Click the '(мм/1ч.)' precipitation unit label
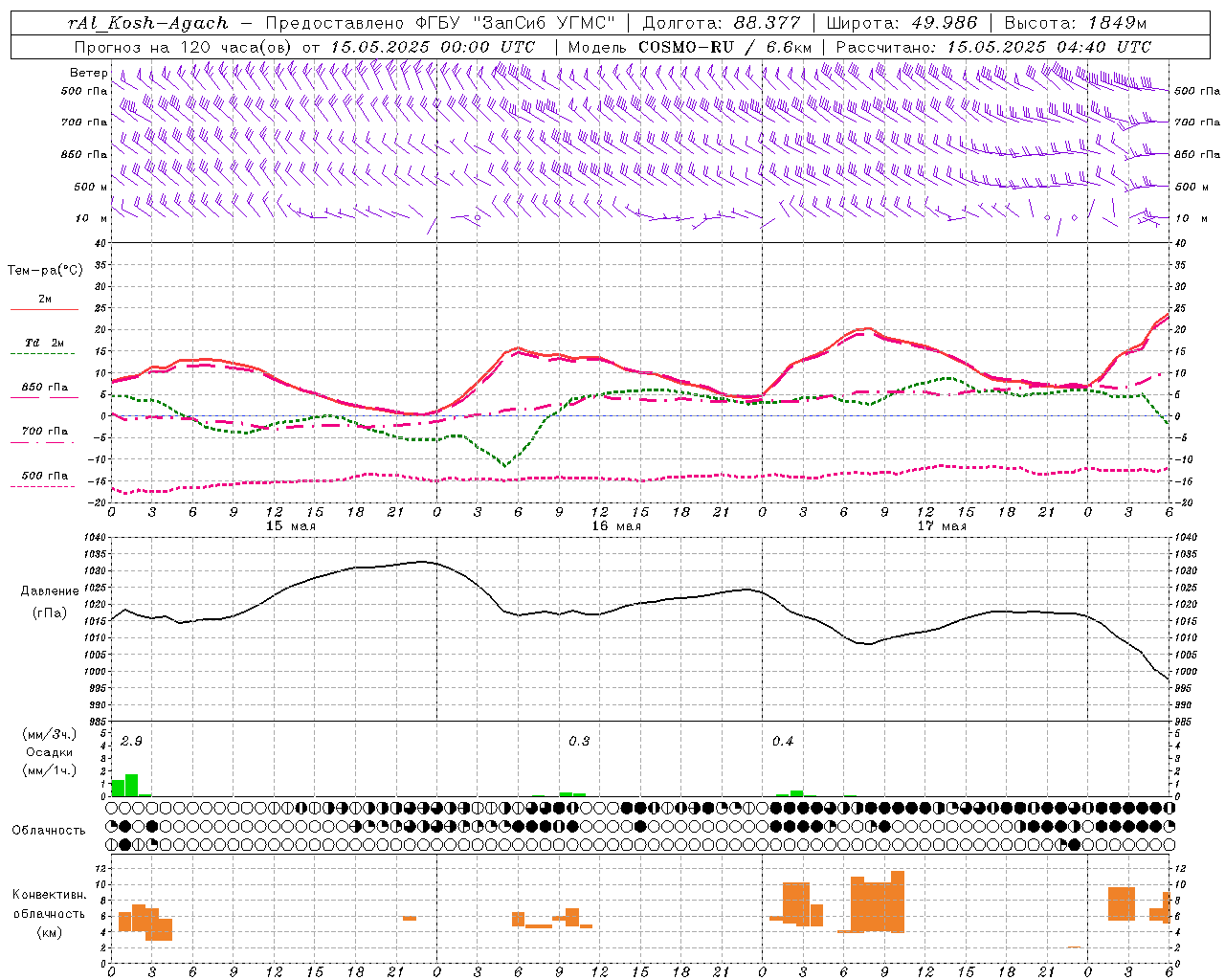This screenshot has width=1225, height=980. [50, 770]
